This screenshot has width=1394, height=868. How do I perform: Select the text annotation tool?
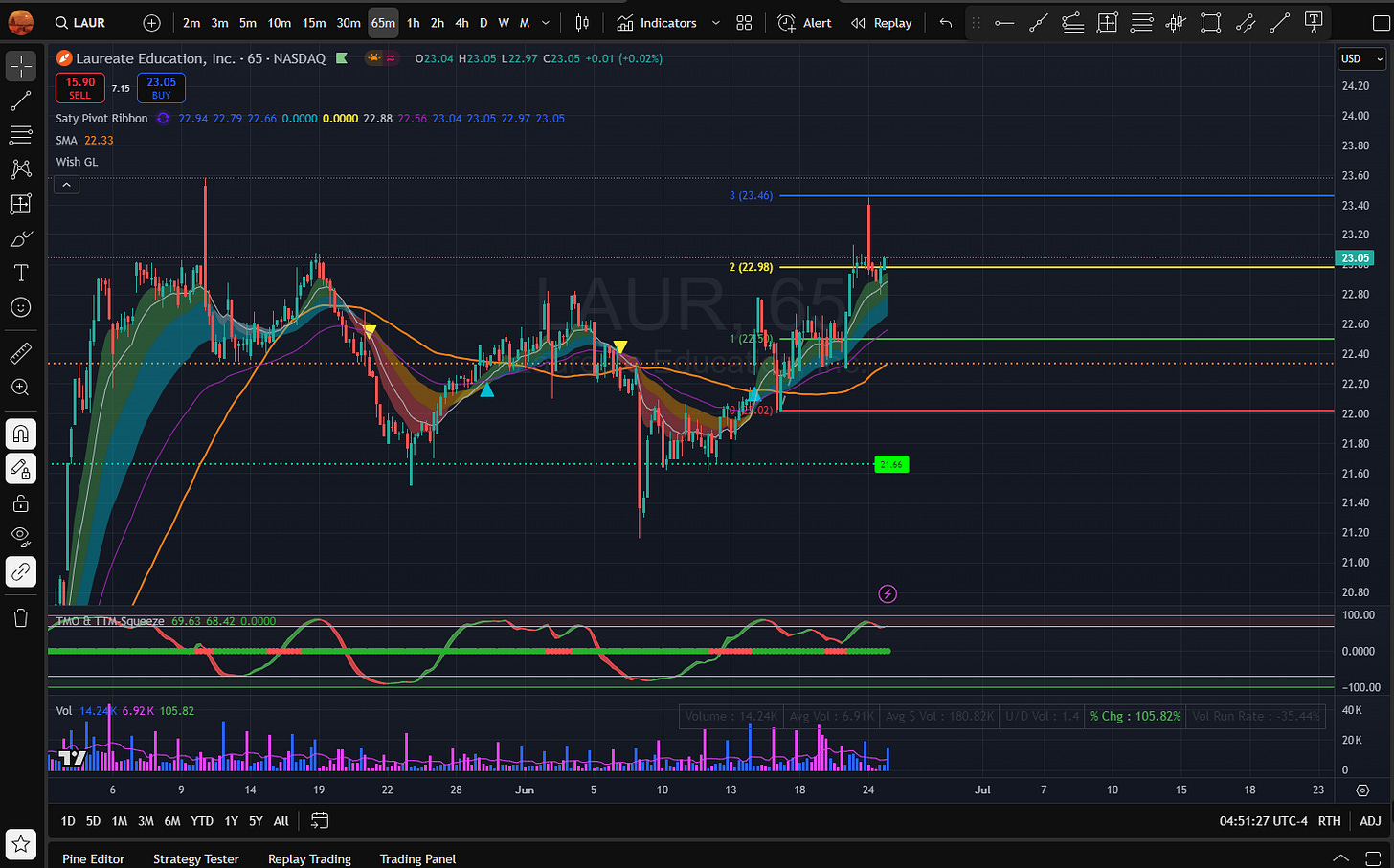point(21,273)
